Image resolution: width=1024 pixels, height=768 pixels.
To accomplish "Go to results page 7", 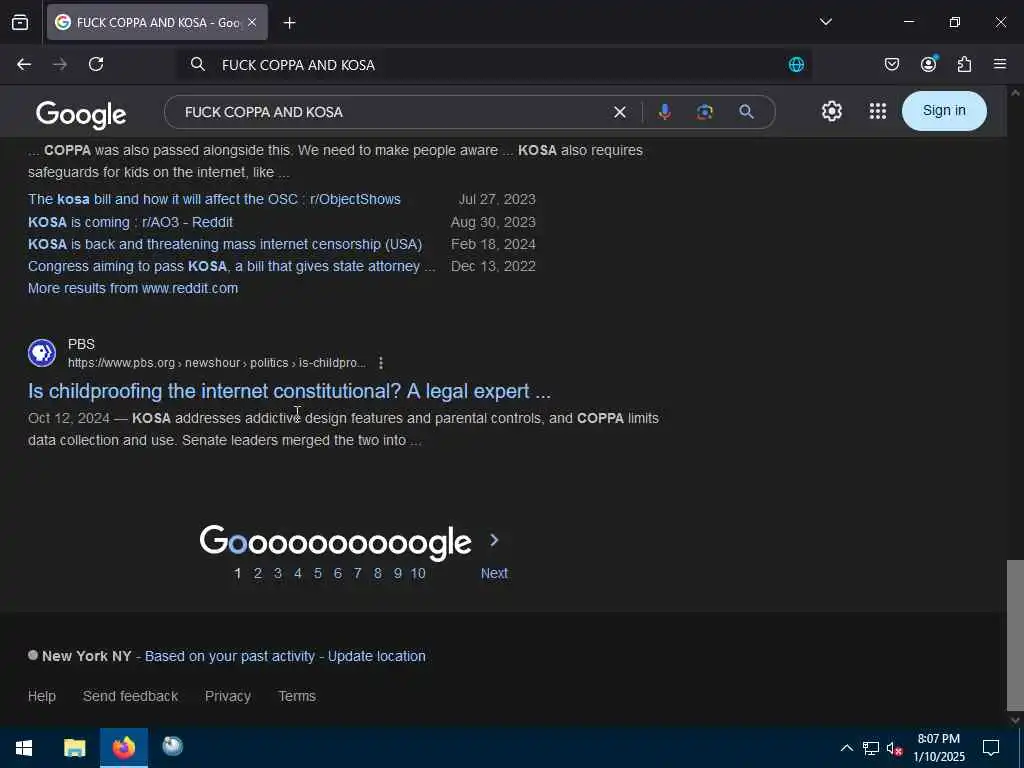I will [x=357, y=573].
